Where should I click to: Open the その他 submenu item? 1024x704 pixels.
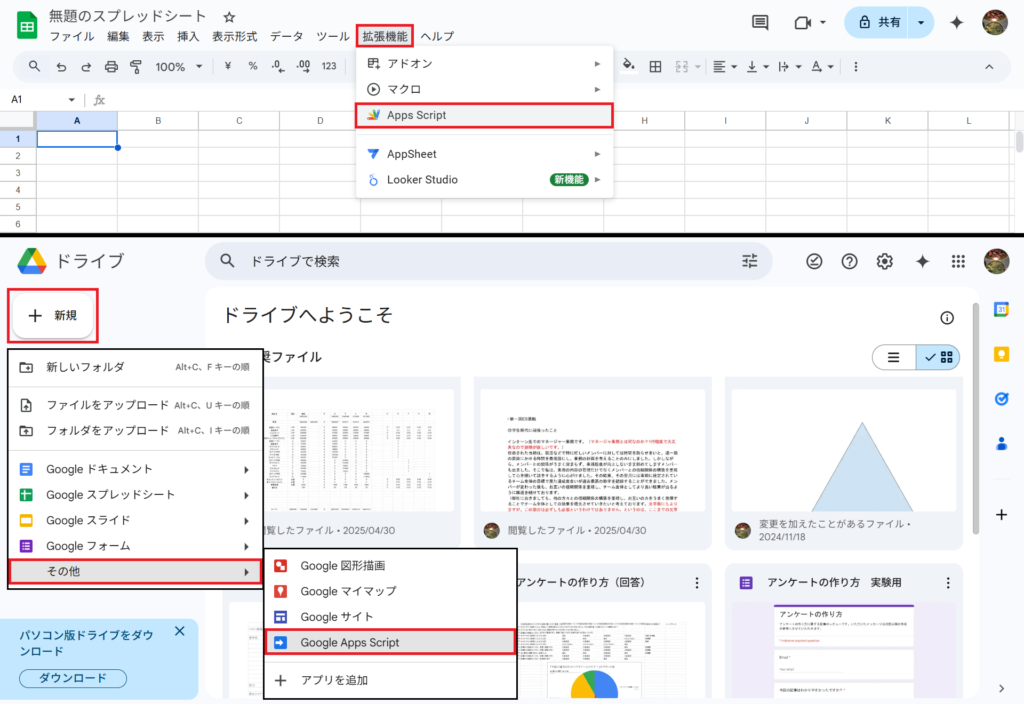coord(135,571)
